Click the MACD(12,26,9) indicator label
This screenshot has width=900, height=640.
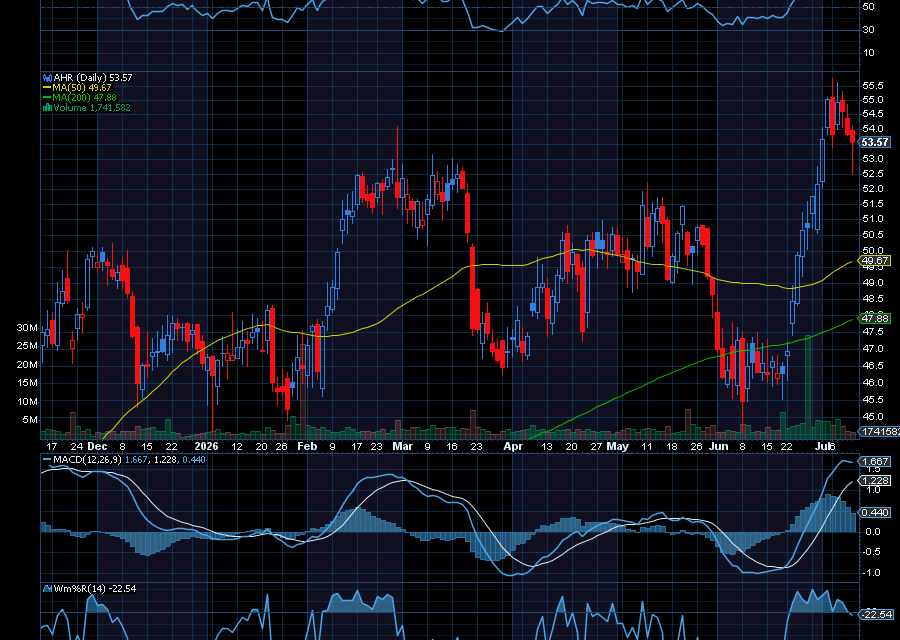(87, 460)
